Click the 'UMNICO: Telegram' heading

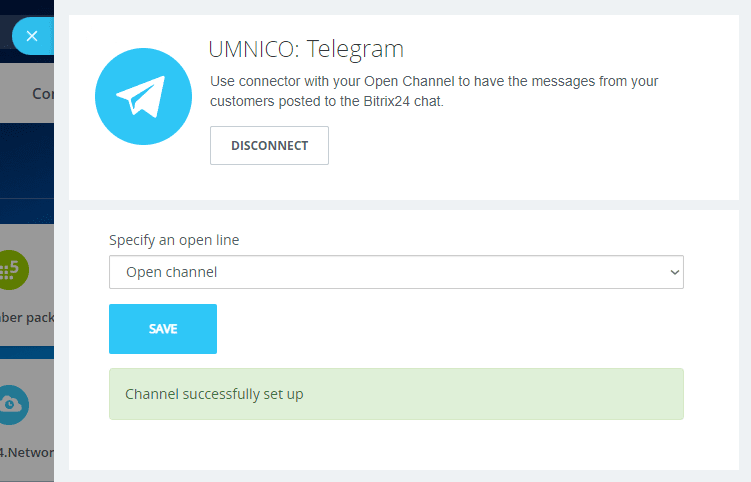pyautogui.click(x=306, y=48)
